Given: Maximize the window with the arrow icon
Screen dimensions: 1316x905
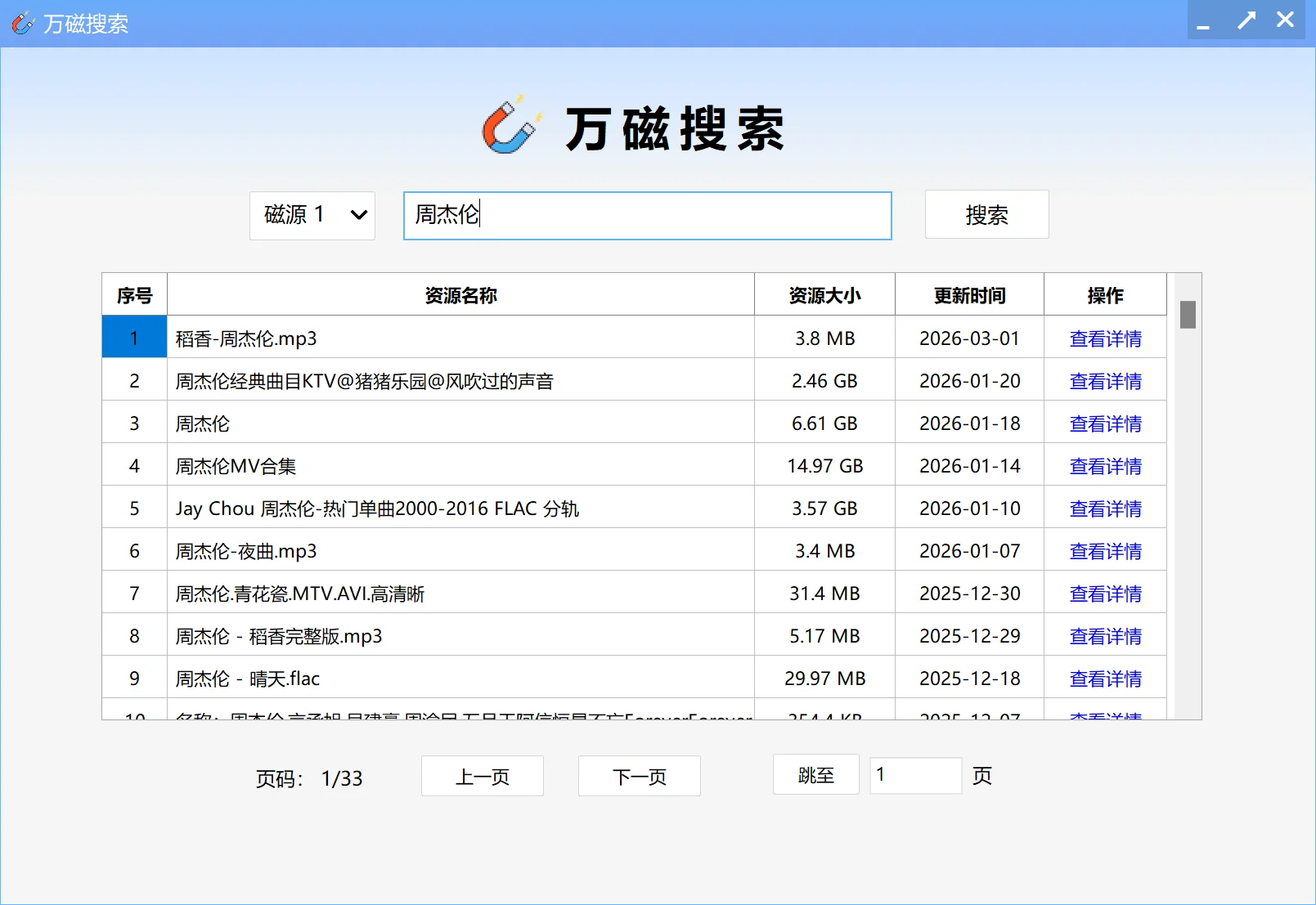Looking at the screenshot, I should click(x=1246, y=20).
